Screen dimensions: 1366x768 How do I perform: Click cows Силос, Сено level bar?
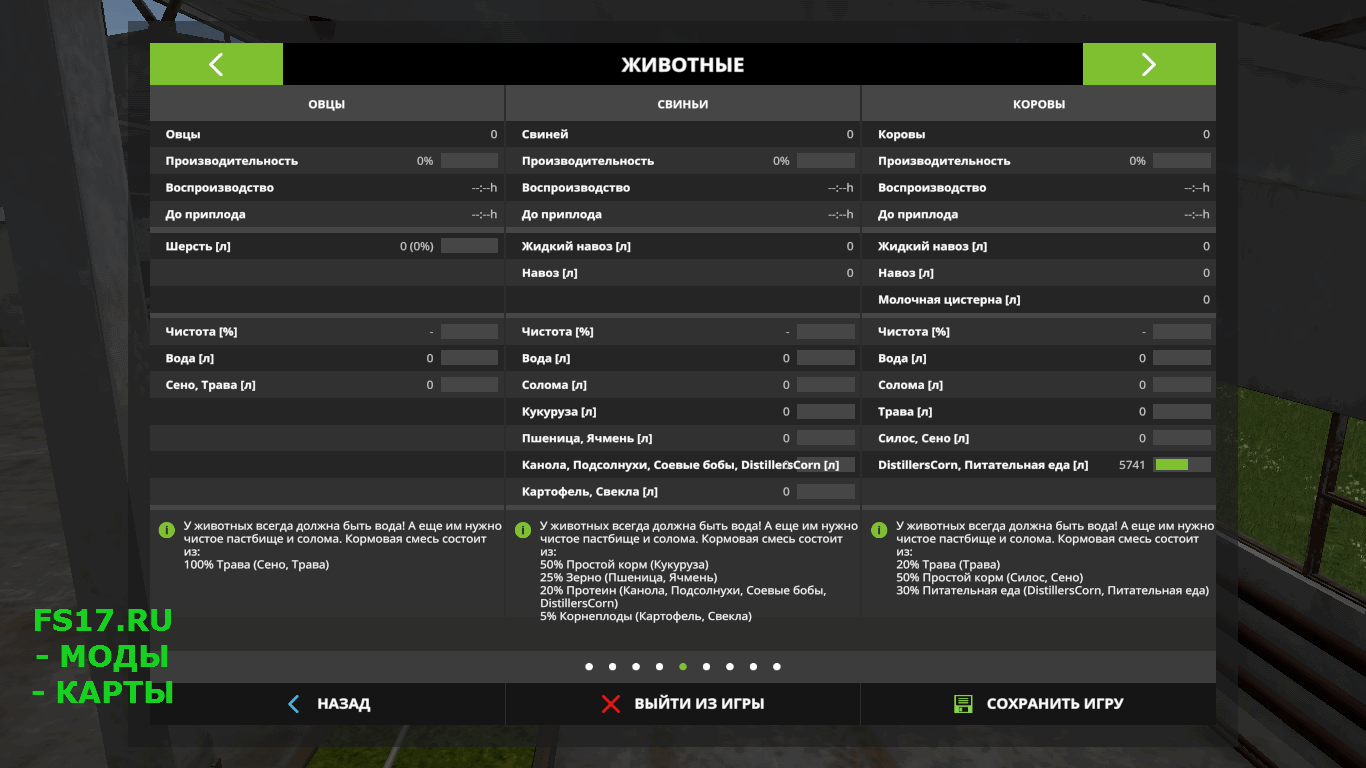(x=1182, y=438)
